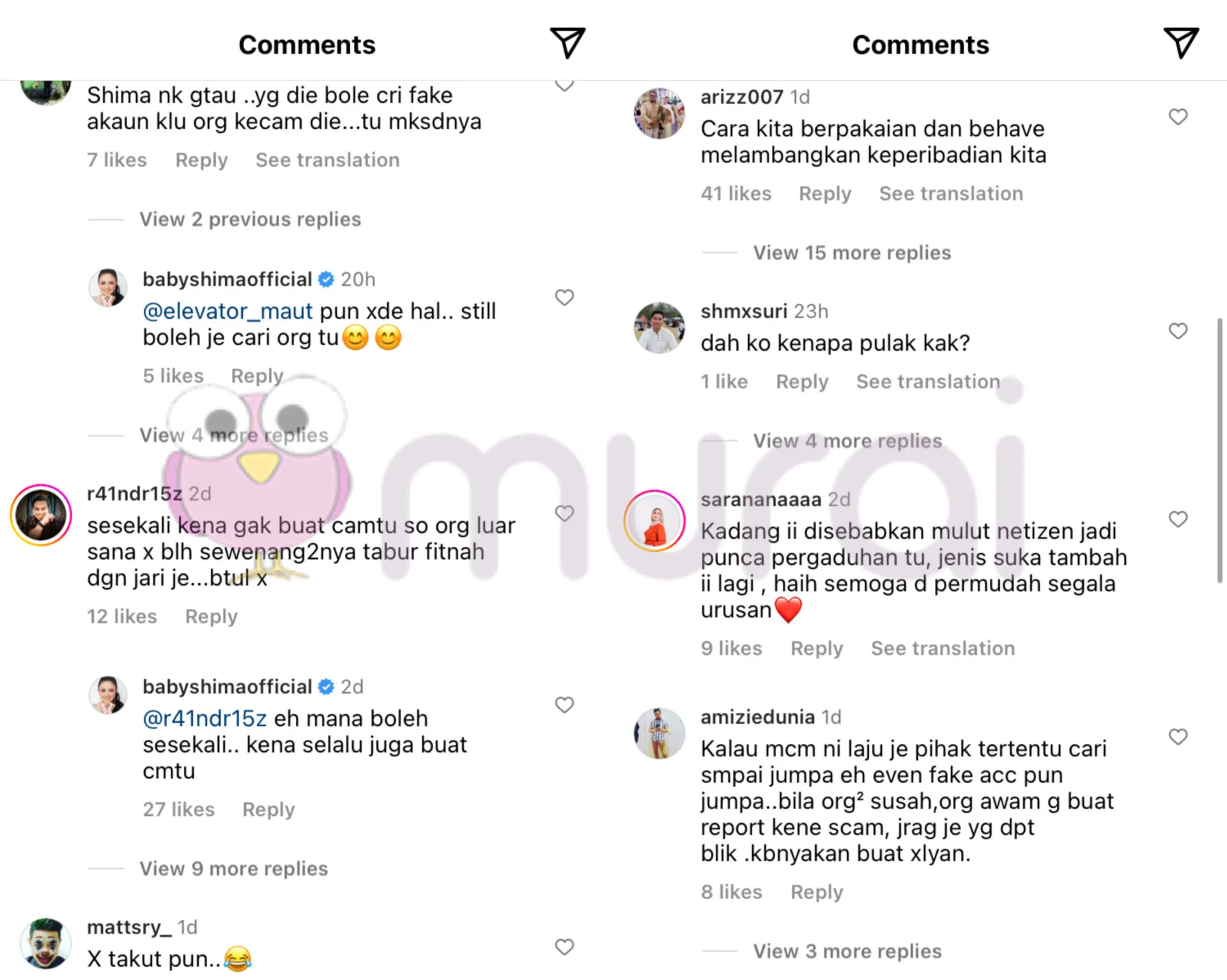See translation of shmxsuri's comment

tap(928, 381)
